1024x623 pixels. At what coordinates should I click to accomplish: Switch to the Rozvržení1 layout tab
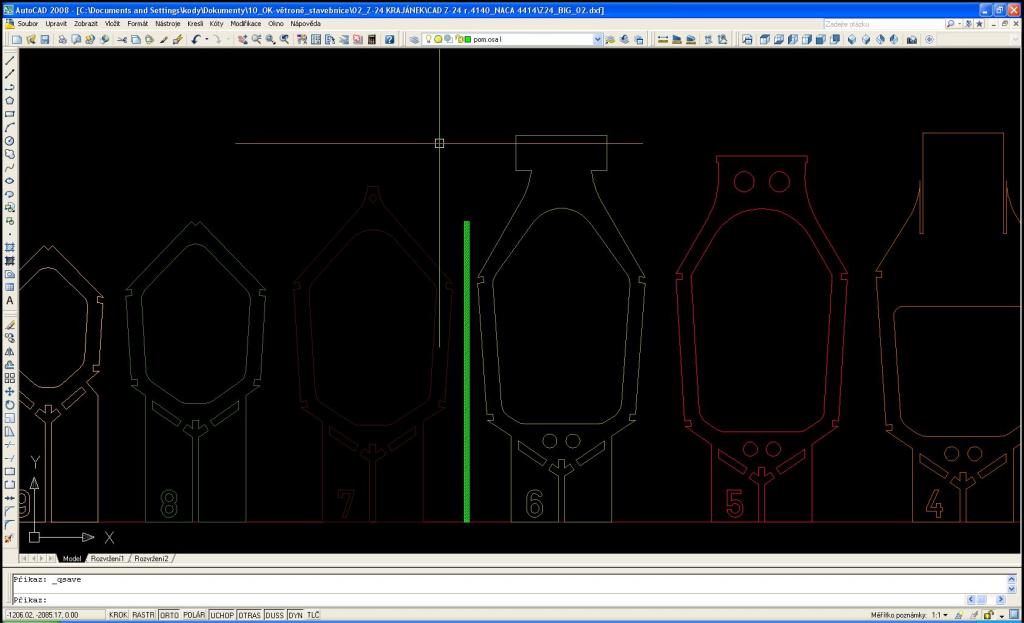108,558
